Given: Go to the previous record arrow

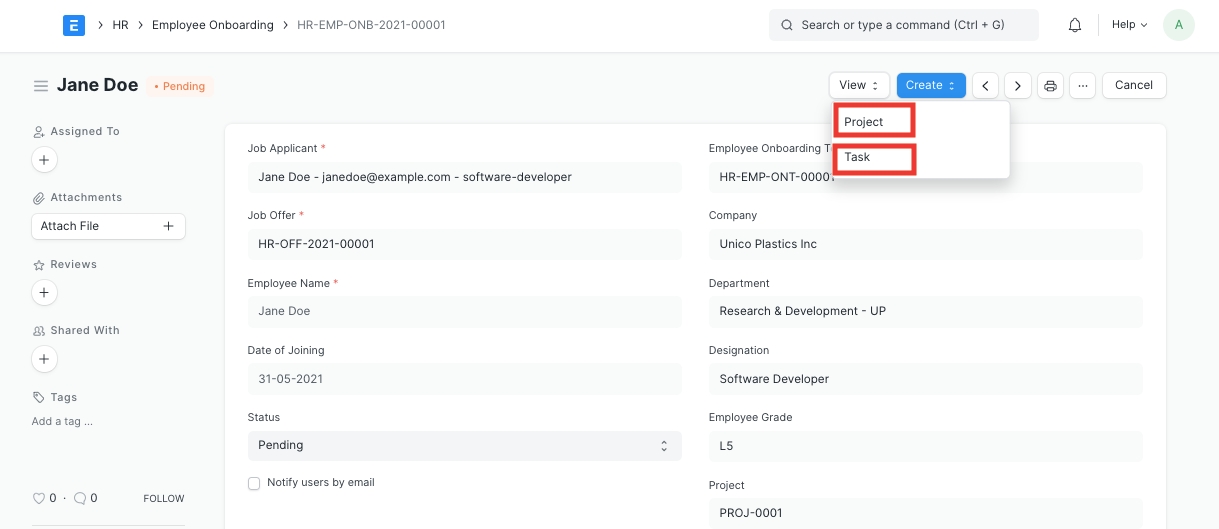Looking at the screenshot, I should click(986, 86).
